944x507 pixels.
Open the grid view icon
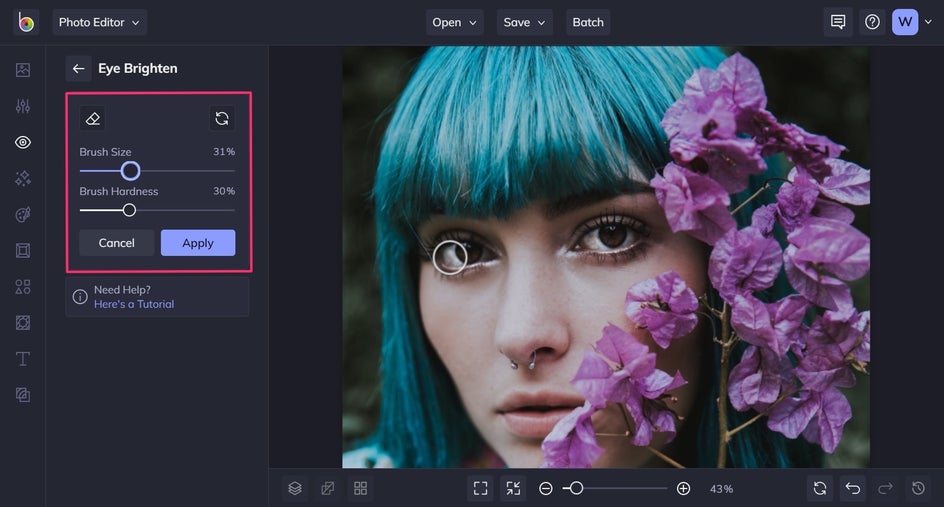tap(361, 488)
